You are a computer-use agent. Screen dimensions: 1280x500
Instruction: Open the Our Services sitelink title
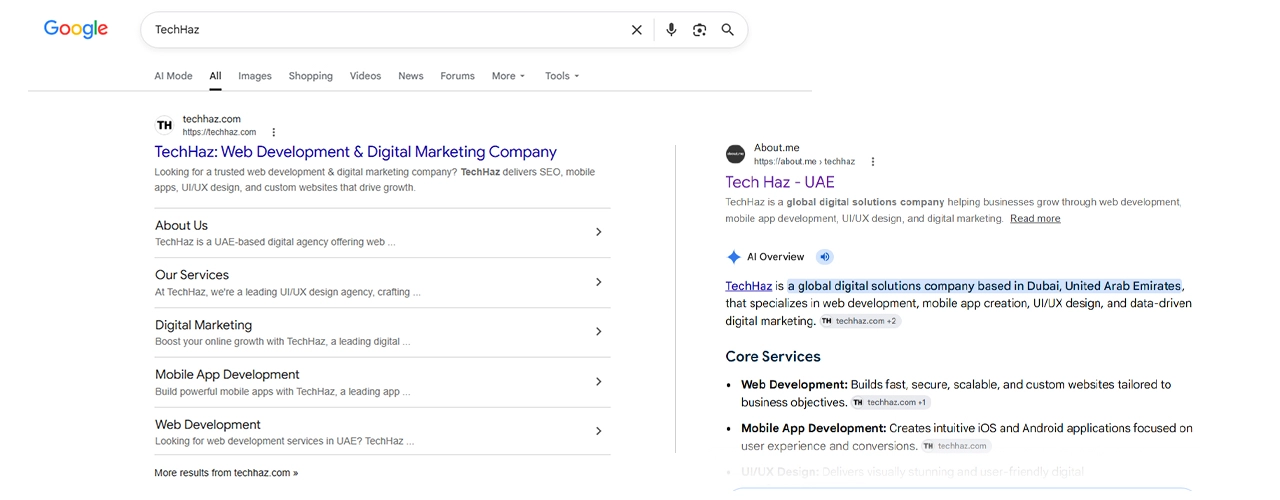pos(192,275)
